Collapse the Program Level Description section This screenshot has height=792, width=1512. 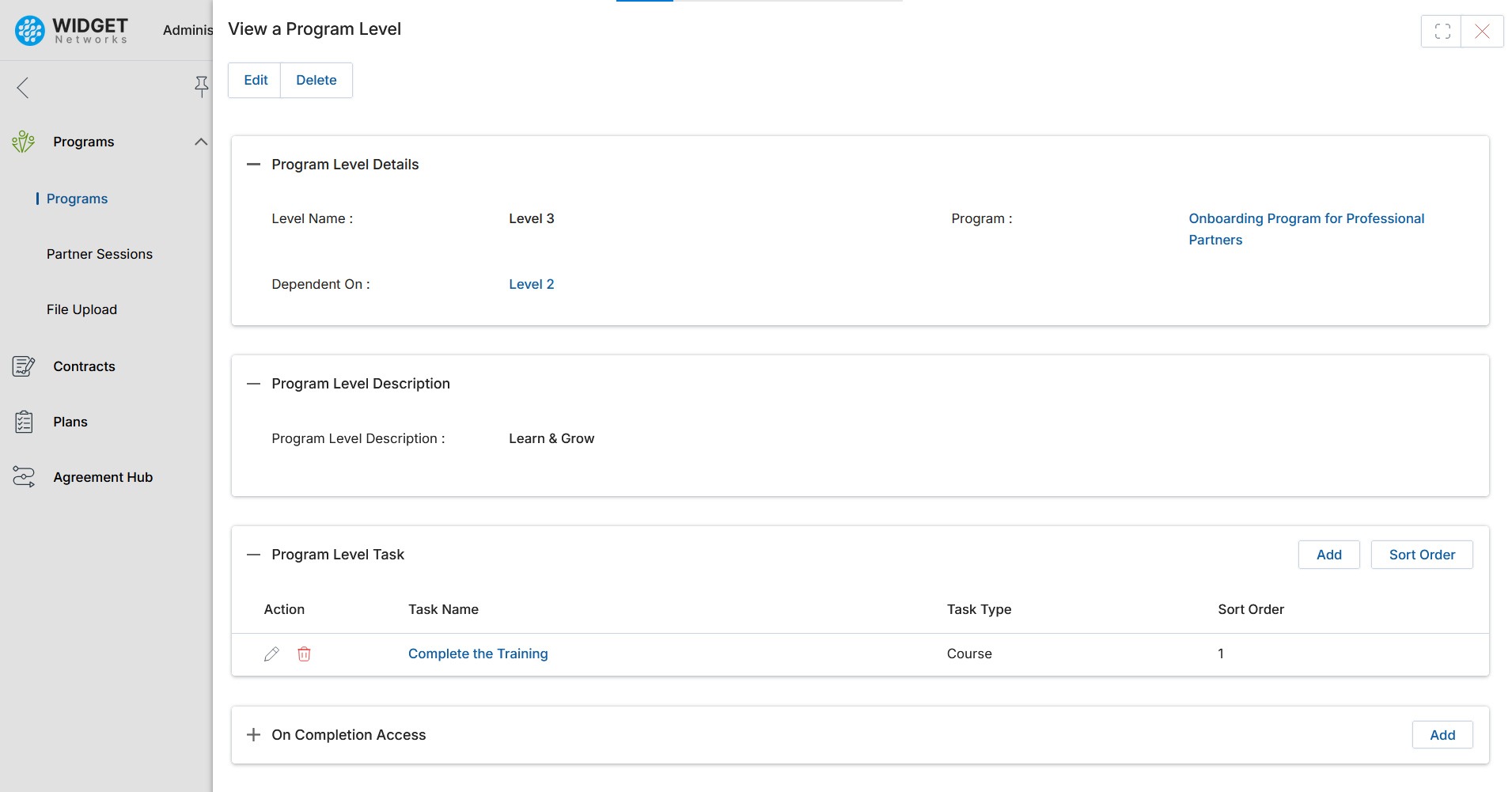pos(253,384)
